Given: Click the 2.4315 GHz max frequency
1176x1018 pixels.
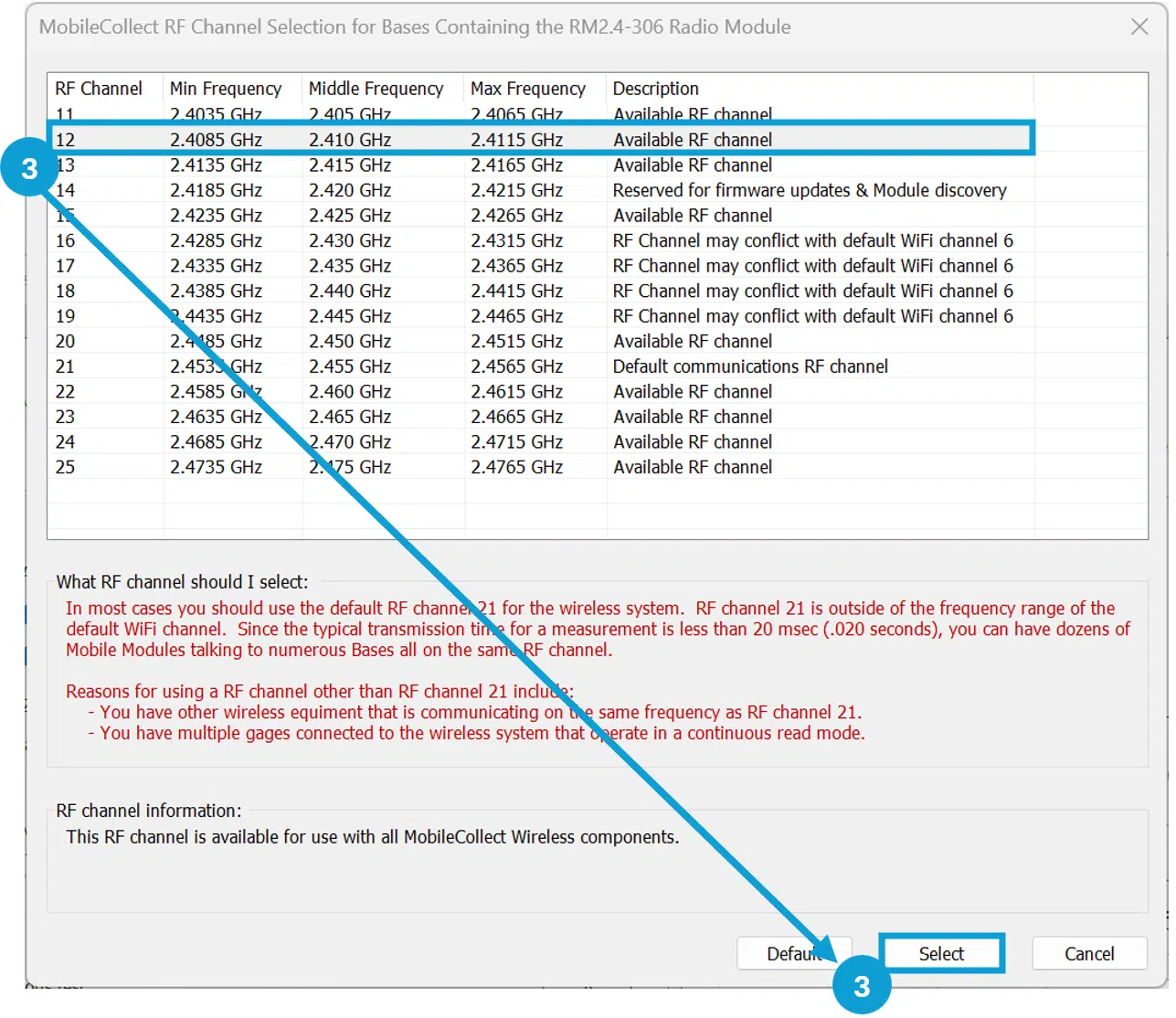Looking at the screenshot, I should coord(516,240).
